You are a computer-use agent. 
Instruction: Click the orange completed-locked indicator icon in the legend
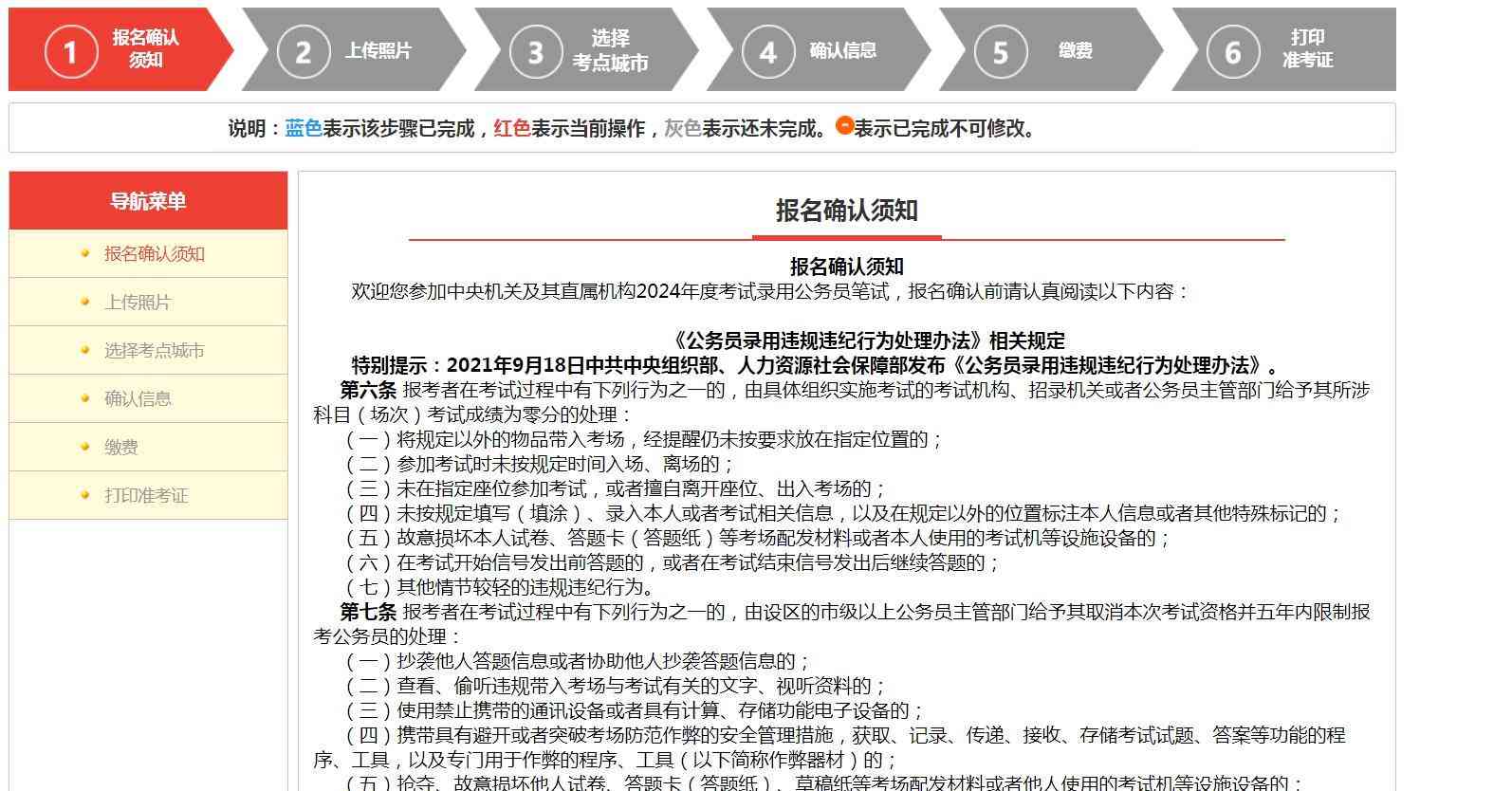click(x=844, y=124)
